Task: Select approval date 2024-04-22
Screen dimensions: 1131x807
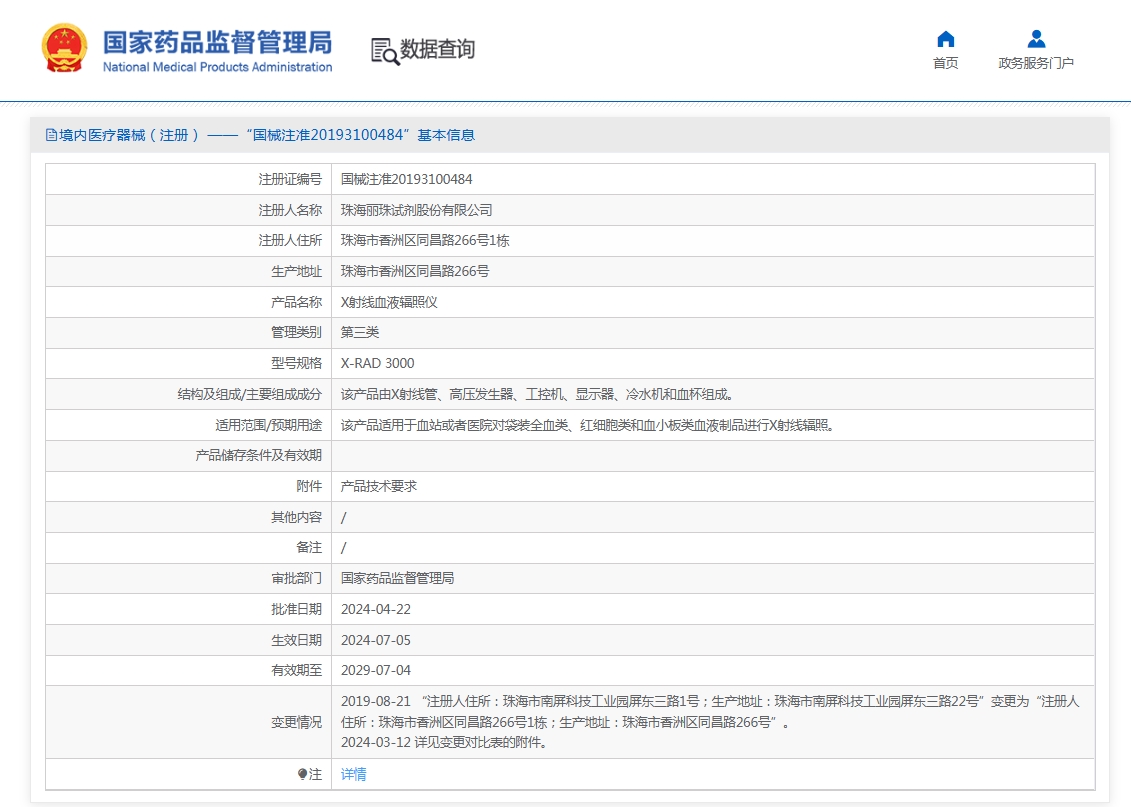Action: pyautogui.click(x=376, y=609)
